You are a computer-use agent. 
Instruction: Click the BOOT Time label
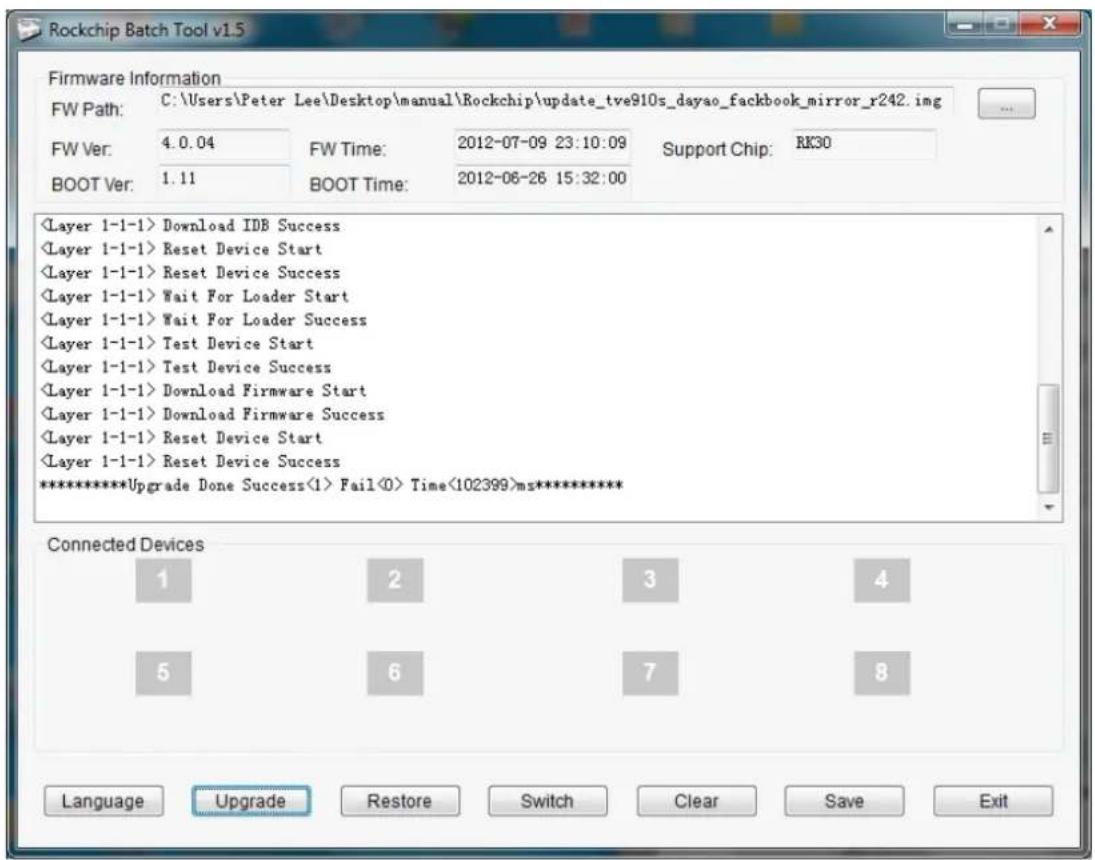click(x=359, y=184)
